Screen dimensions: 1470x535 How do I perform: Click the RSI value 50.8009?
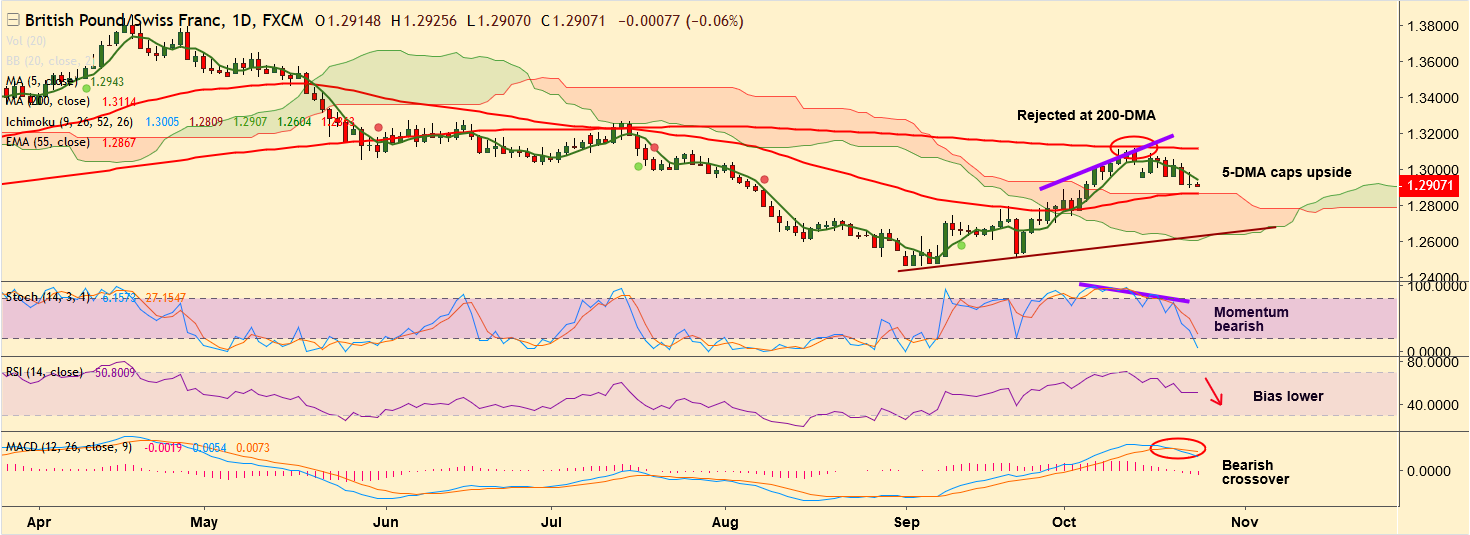[116, 372]
